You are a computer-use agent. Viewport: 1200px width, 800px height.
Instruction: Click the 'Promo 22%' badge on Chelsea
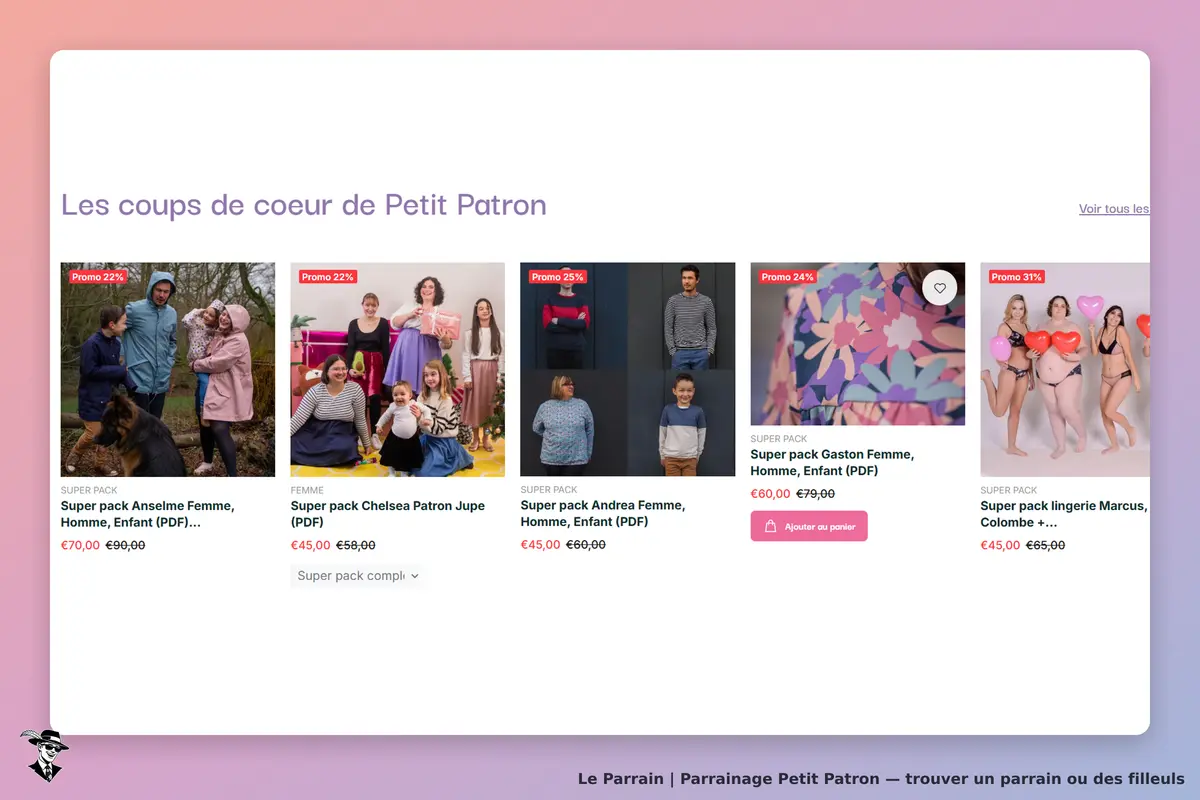coord(328,277)
